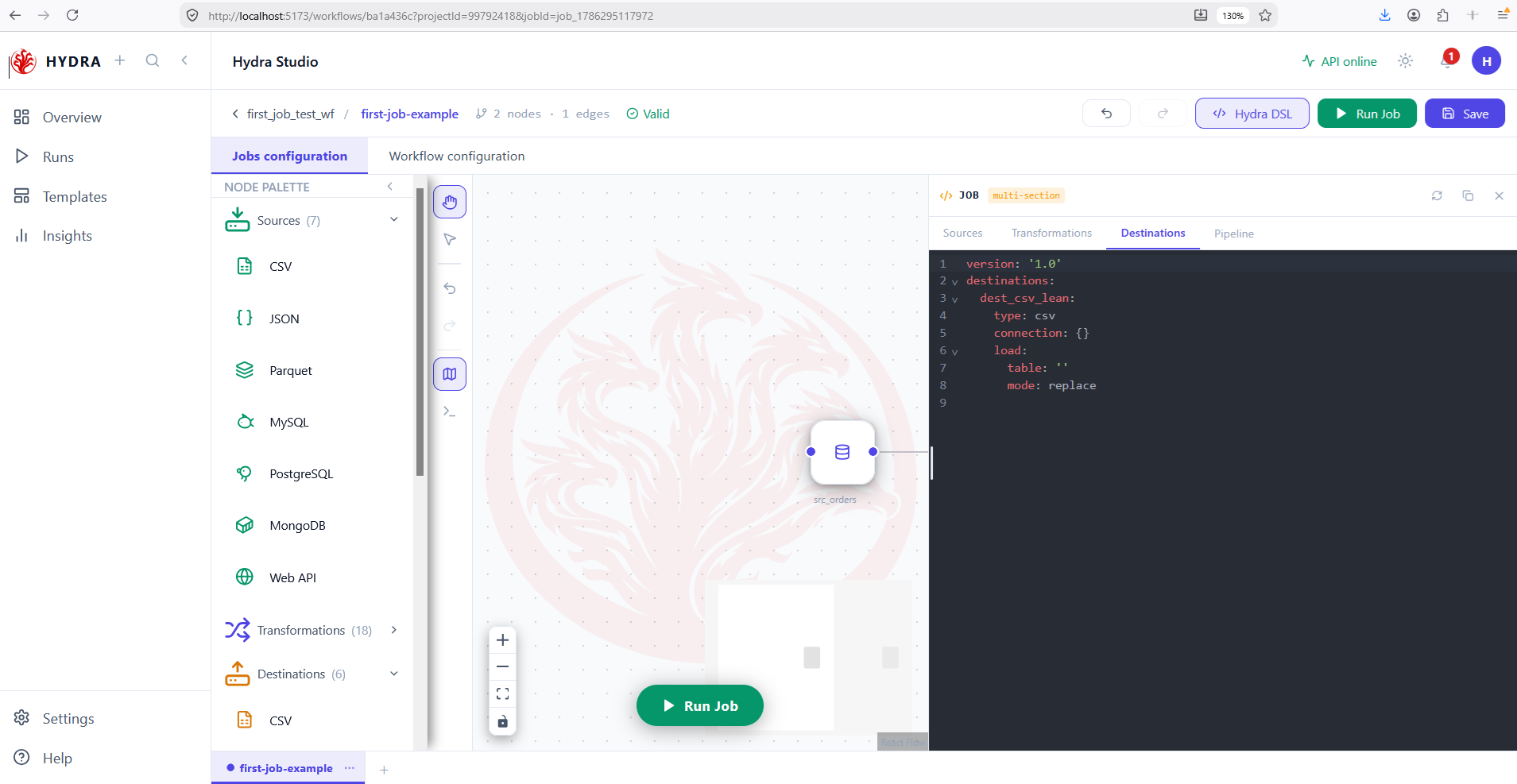Click the first-job-example breadcrumb
Image resolution: width=1517 pixels, height=784 pixels.
(x=410, y=114)
